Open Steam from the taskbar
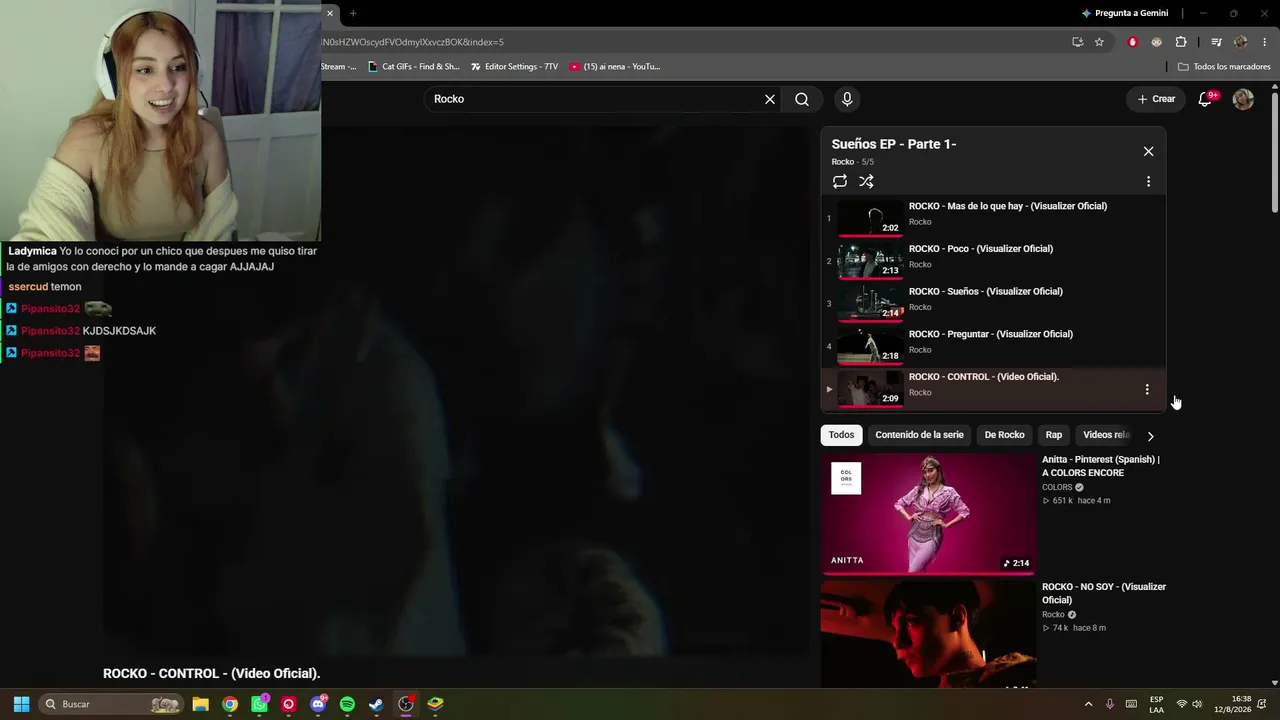 click(376, 704)
